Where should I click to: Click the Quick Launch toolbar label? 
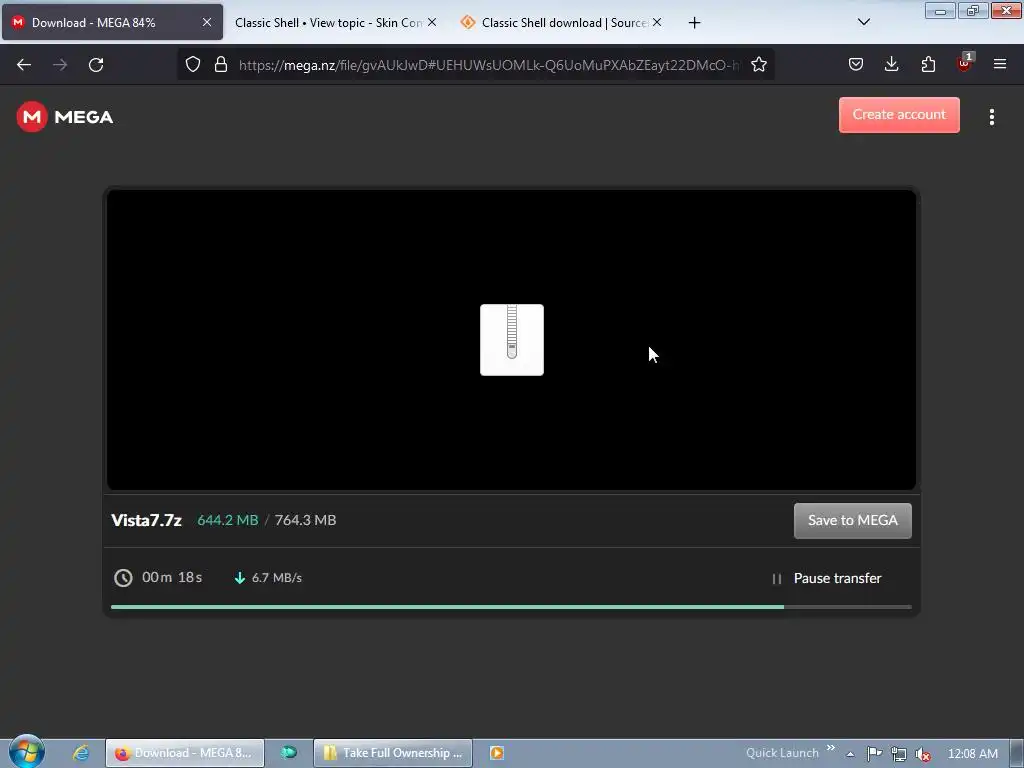coord(782,753)
